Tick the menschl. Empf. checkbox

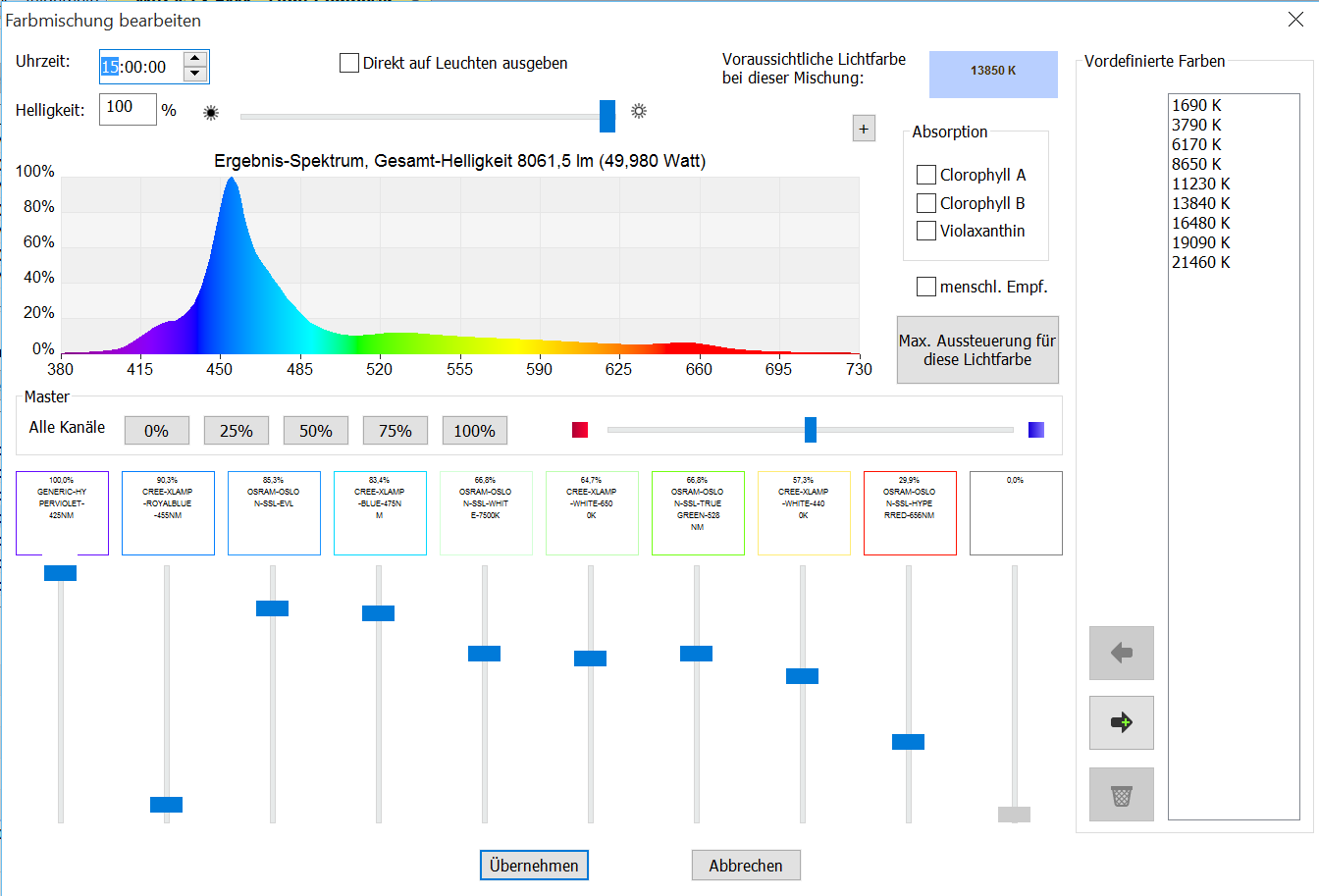(x=925, y=287)
